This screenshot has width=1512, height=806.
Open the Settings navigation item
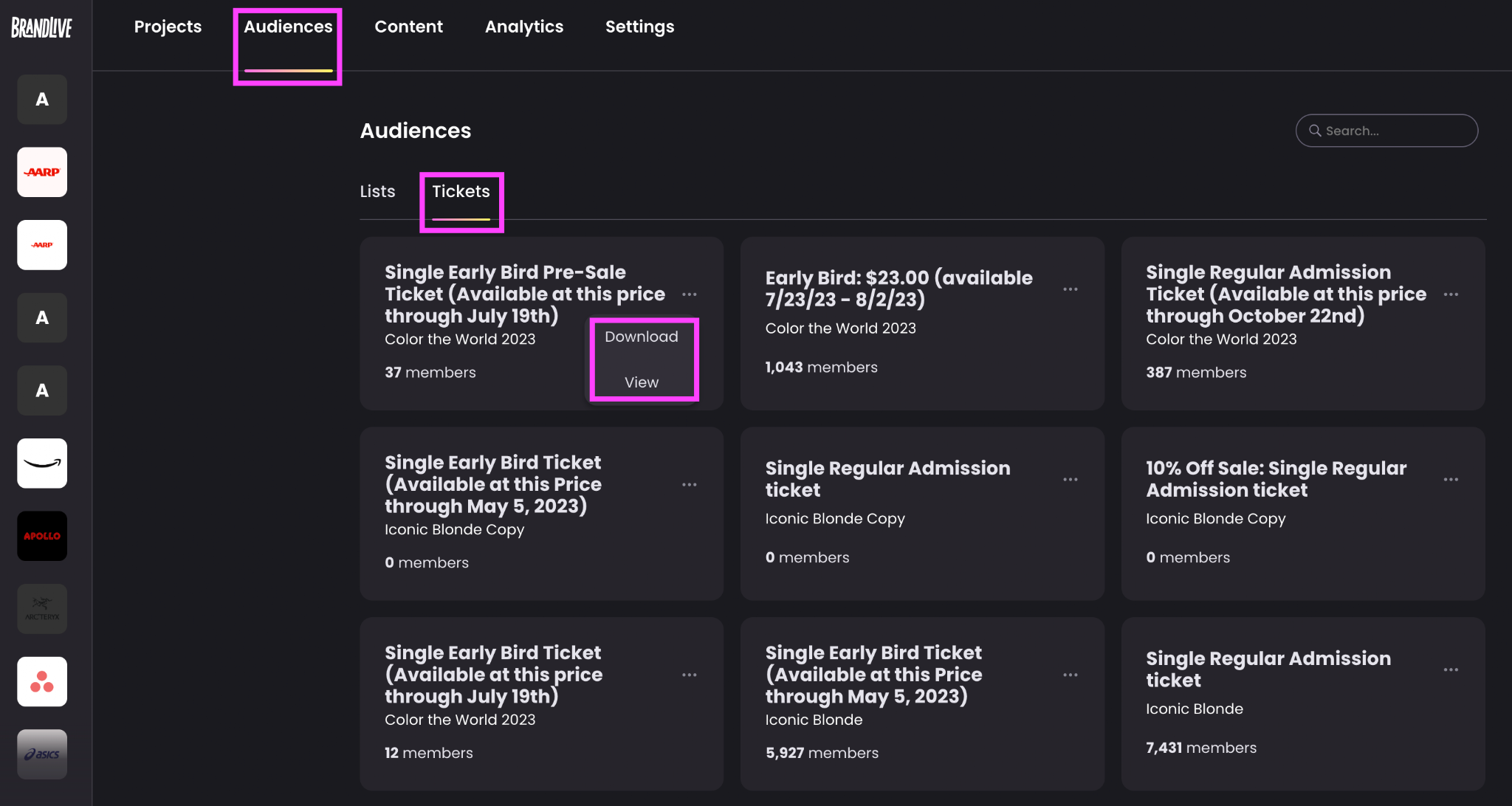639,27
